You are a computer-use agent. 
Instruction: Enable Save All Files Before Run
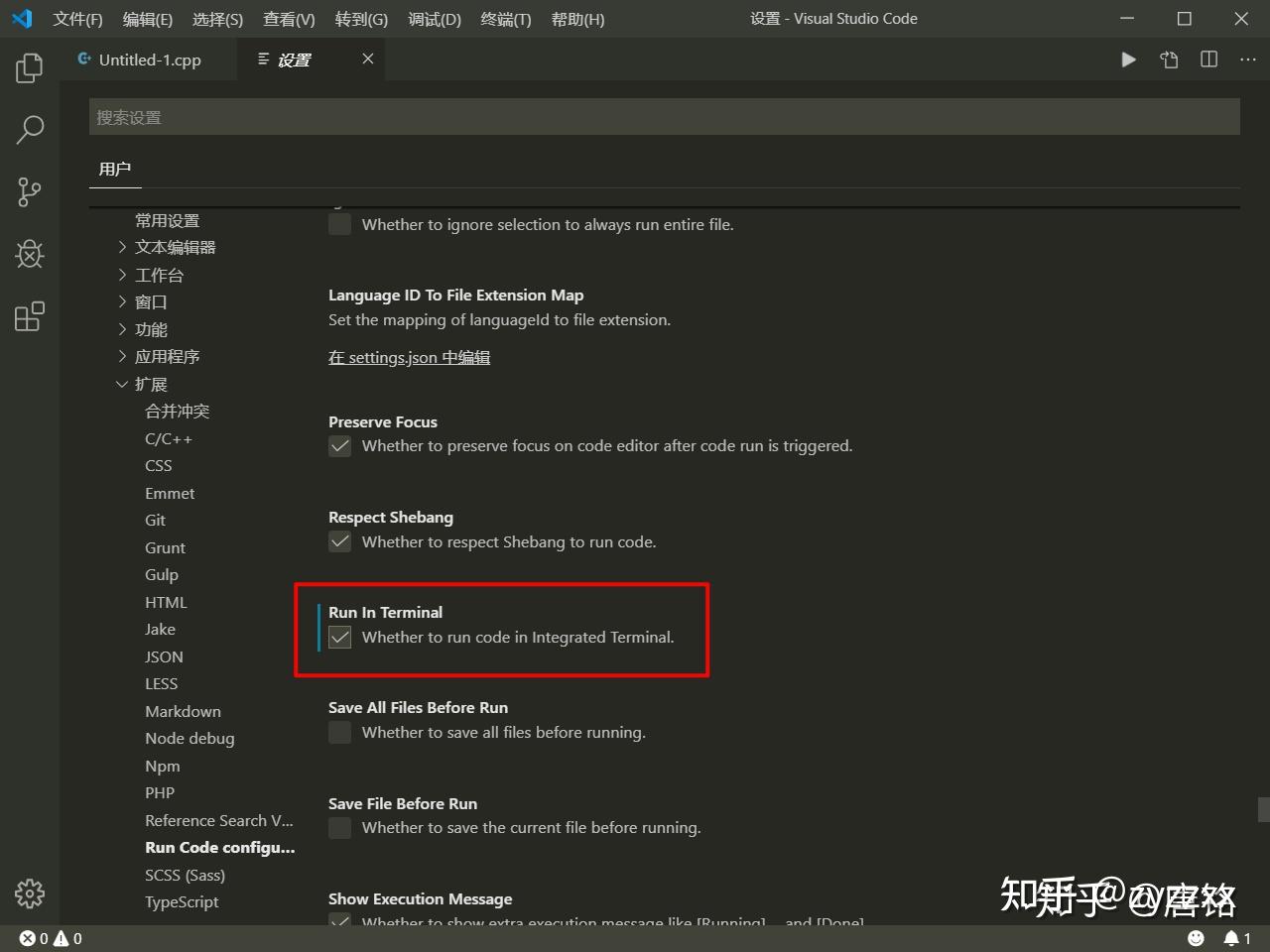tap(340, 733)
